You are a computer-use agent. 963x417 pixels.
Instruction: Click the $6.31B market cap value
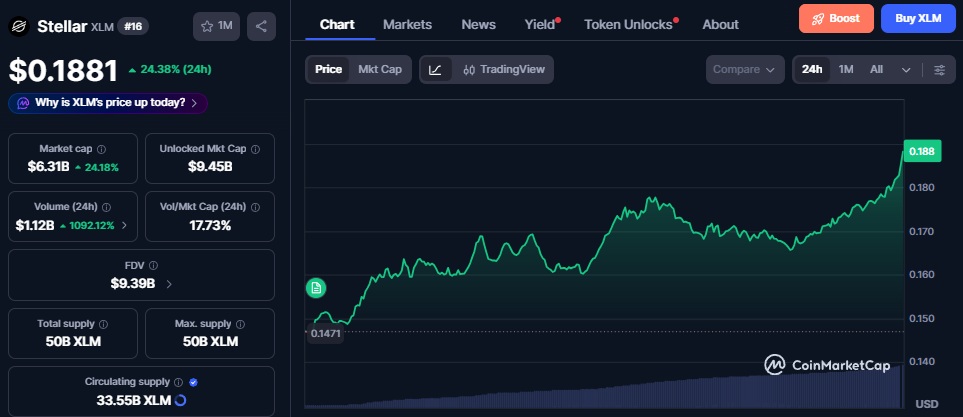[49, 167]
